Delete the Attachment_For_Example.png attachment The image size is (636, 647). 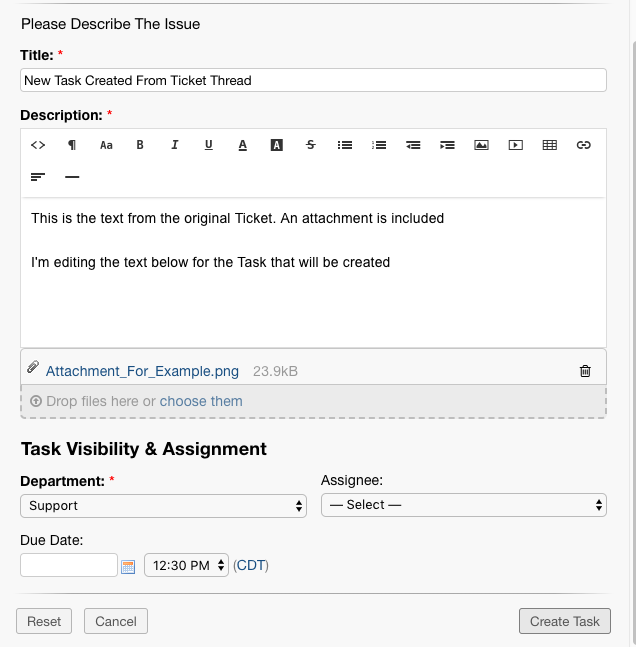coord(585,371)
